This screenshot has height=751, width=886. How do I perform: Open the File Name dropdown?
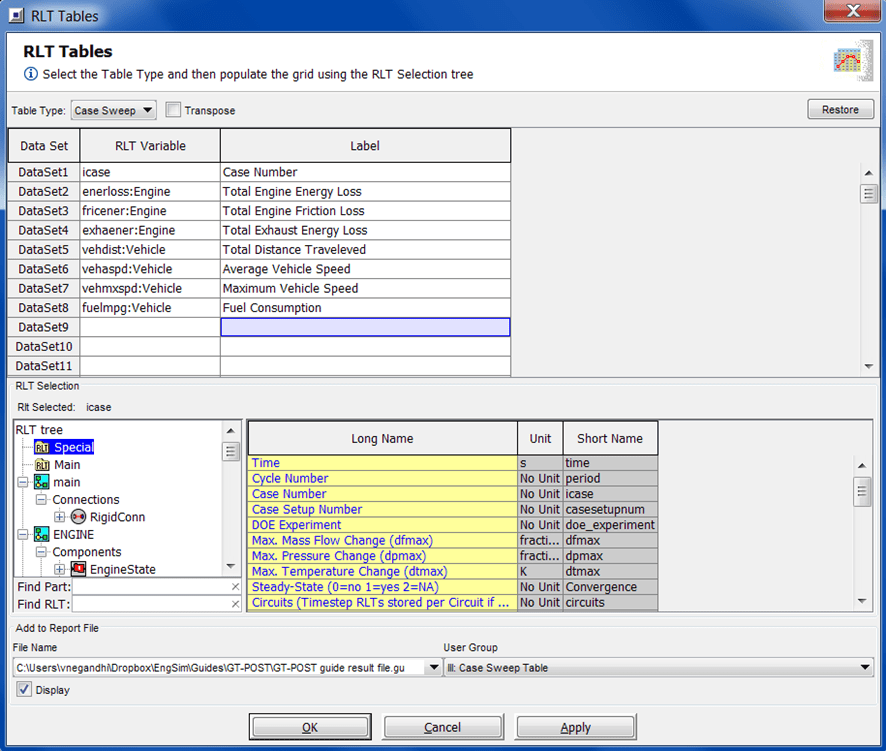coord(433,667)
